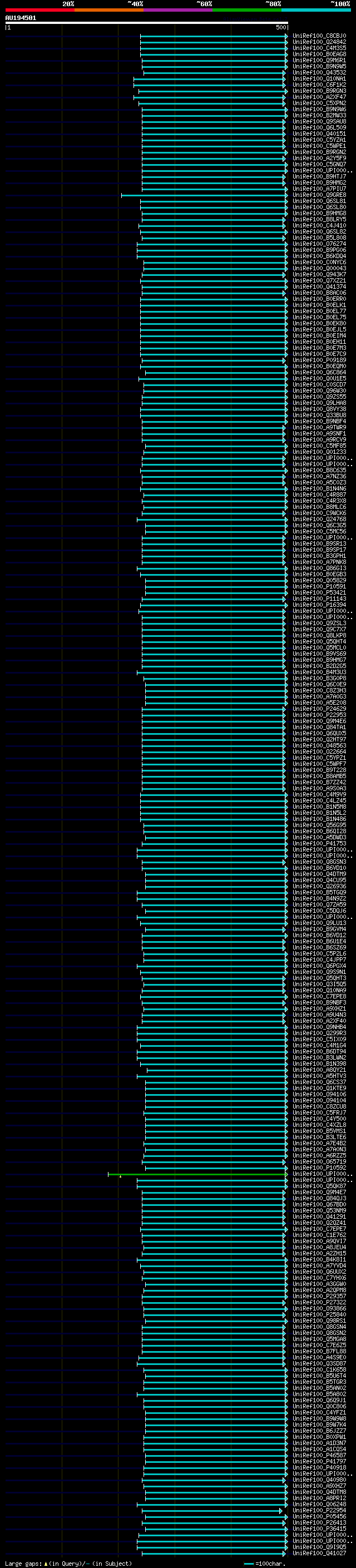The width and height of the screenshot is (356, 1568).
Task: Select hit label UniRef100_Q41291
Action: [319, 1216]
